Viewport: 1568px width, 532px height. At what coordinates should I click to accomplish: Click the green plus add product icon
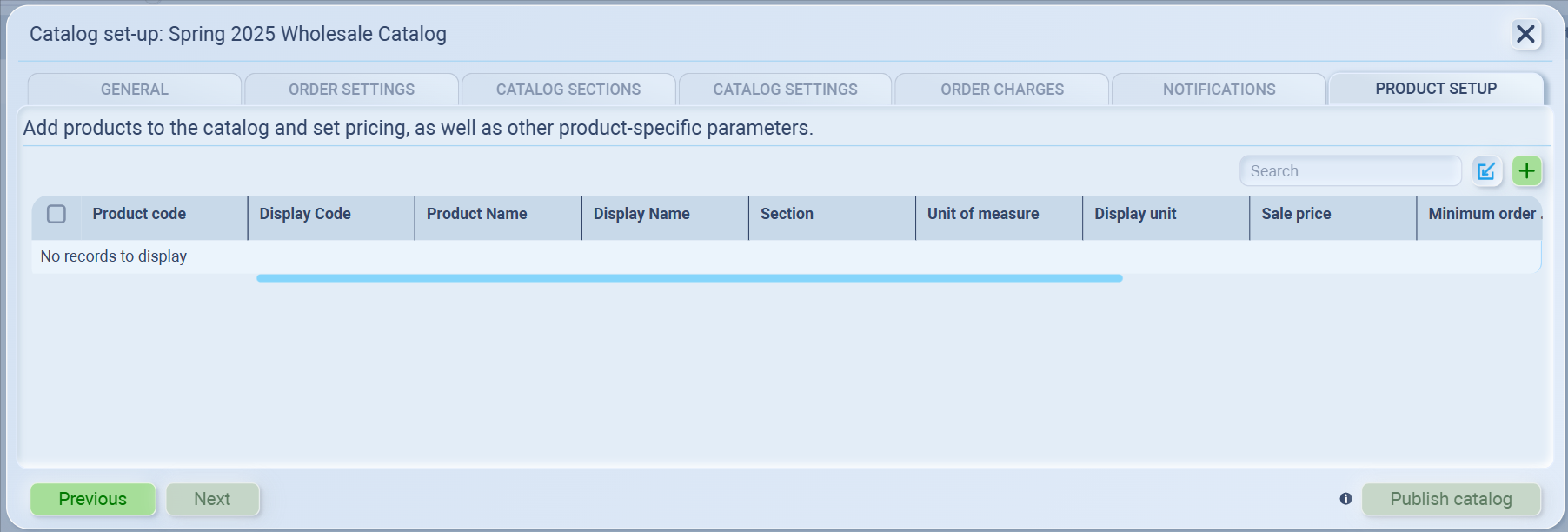coord(1526,171)
